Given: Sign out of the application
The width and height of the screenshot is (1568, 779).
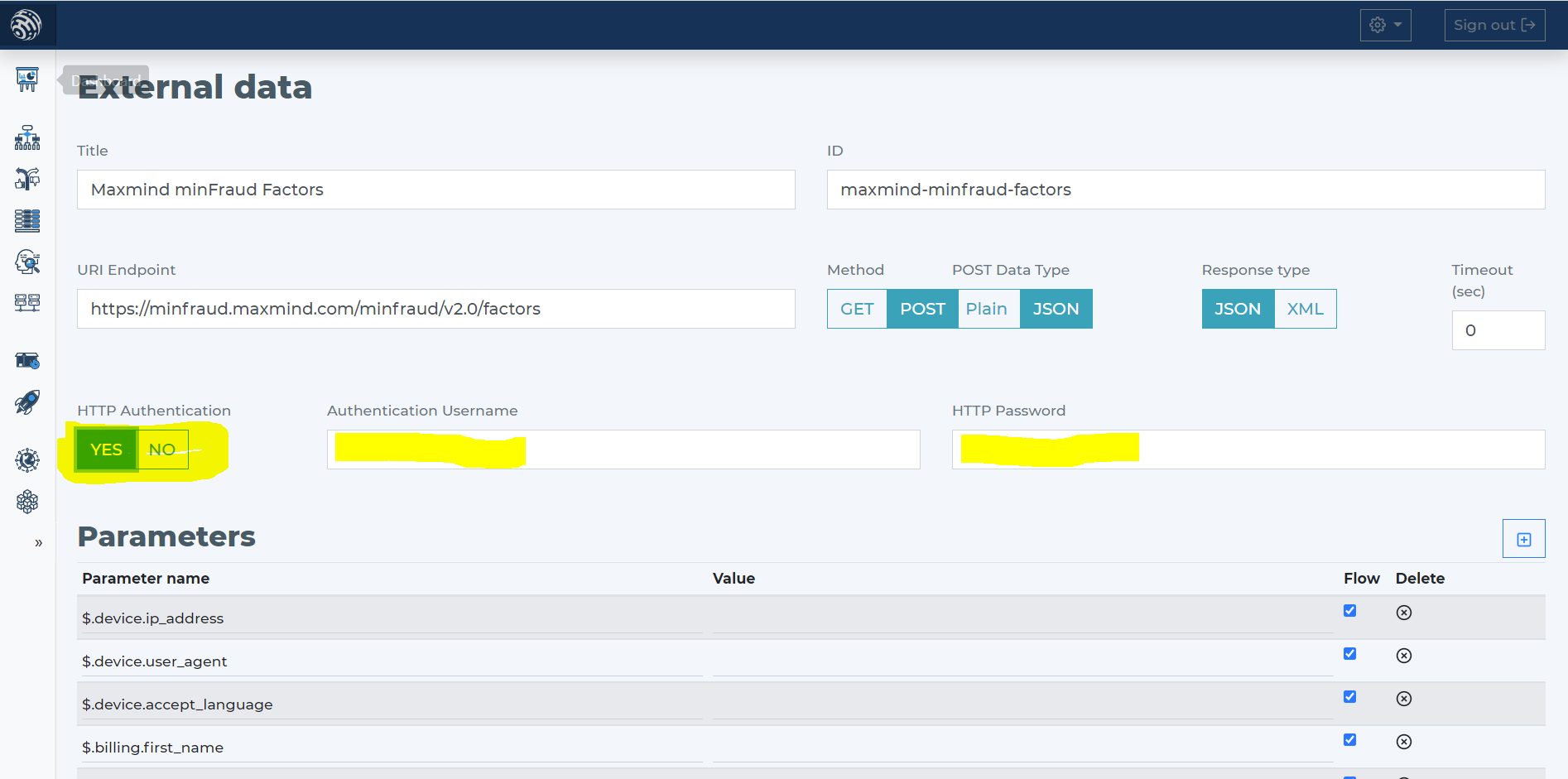Looking at the screenshot, I should pyautogui.click(x=1494, y=25).
